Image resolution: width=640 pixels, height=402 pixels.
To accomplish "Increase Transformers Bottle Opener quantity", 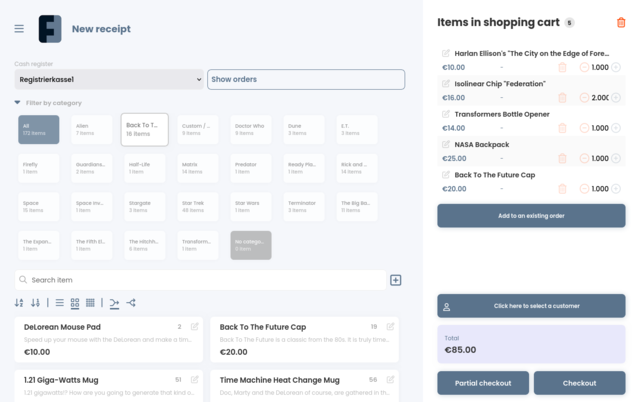I will tap(616, 128).
